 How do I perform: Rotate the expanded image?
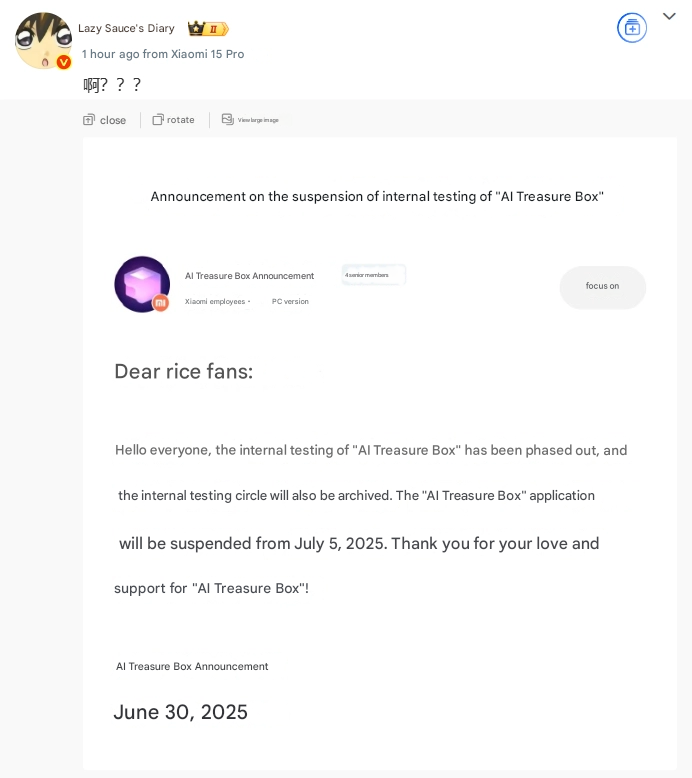tap(174, 120)
